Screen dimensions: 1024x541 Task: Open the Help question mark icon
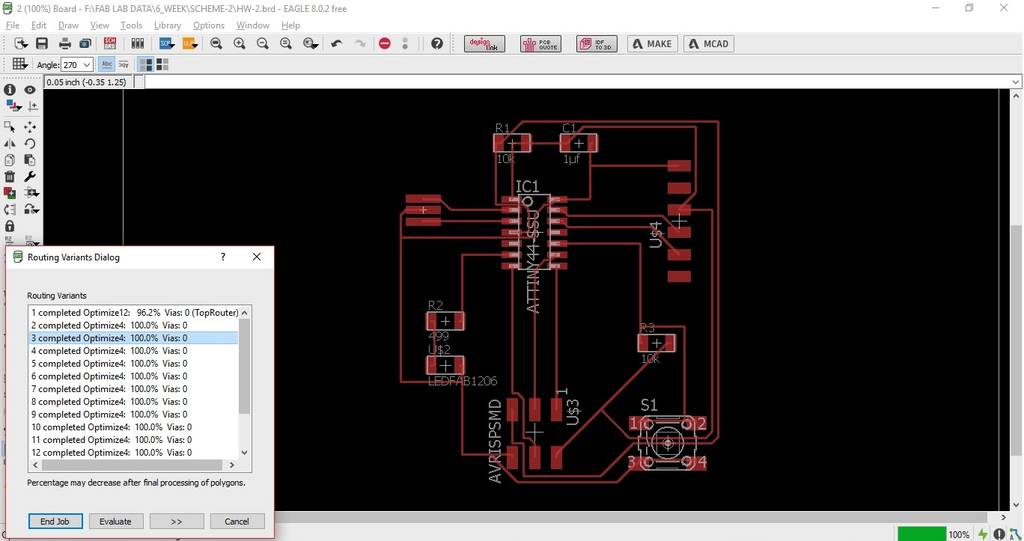point(437,44)
